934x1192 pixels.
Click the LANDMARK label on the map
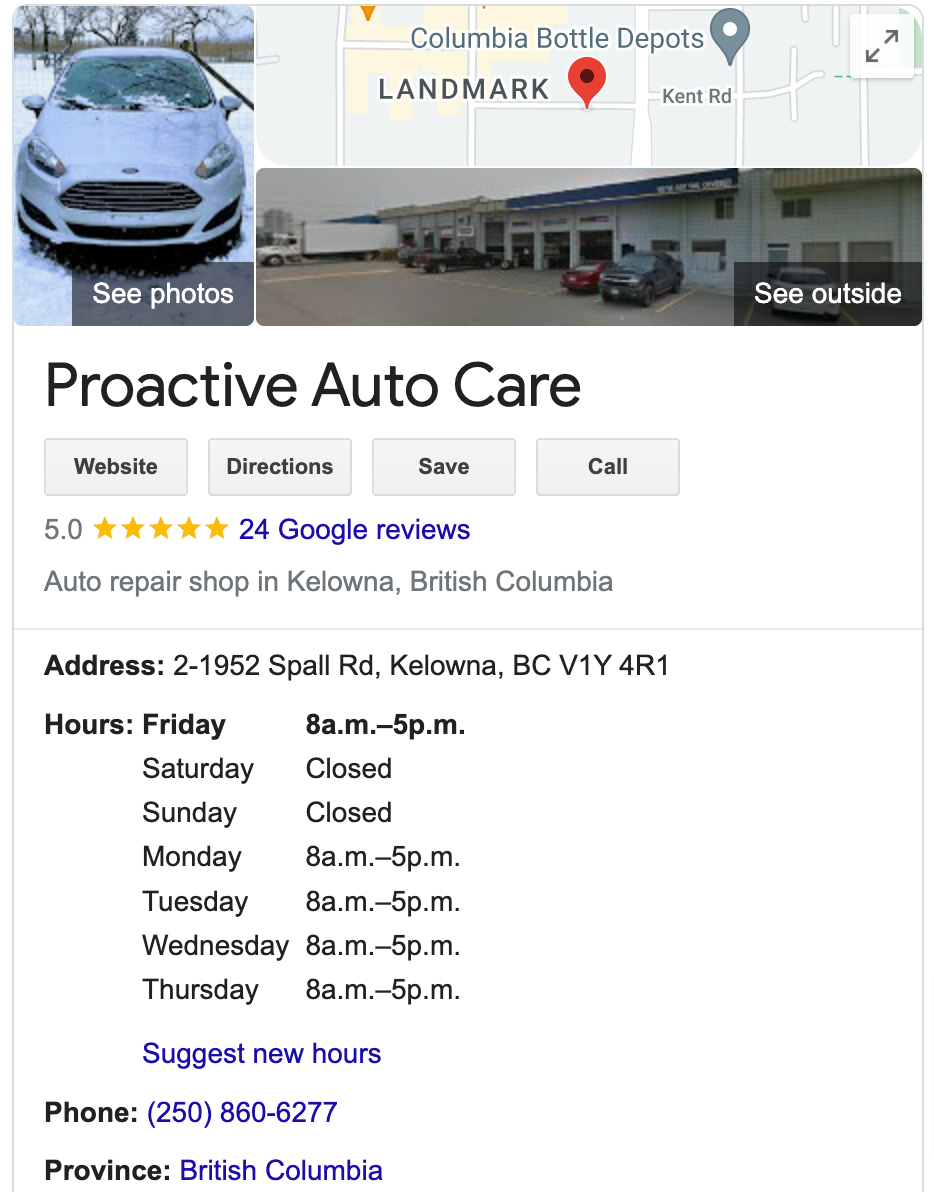464,89
